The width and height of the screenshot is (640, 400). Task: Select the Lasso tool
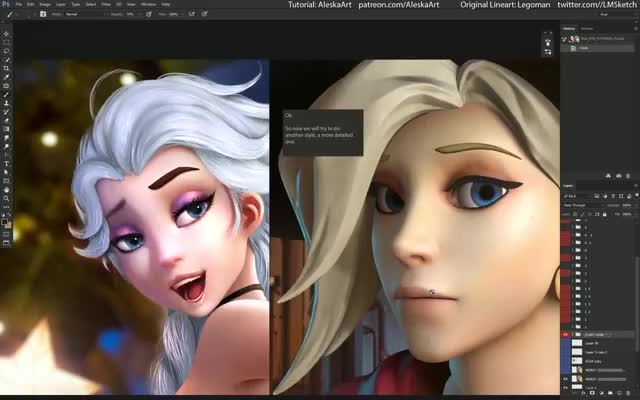pos(6,51)
